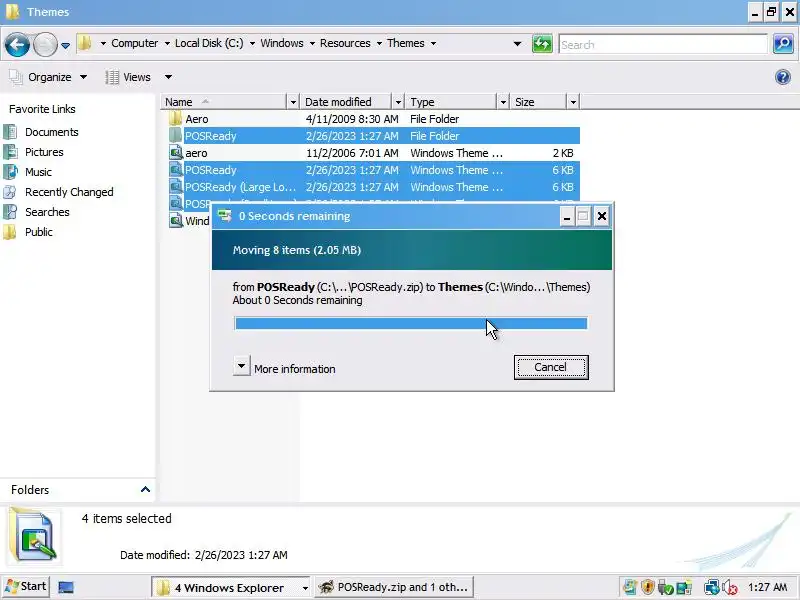This screenshot has height=600, width=800.
Task: Expand arrow after Themes breadcrumb
Action: (433, 44)
